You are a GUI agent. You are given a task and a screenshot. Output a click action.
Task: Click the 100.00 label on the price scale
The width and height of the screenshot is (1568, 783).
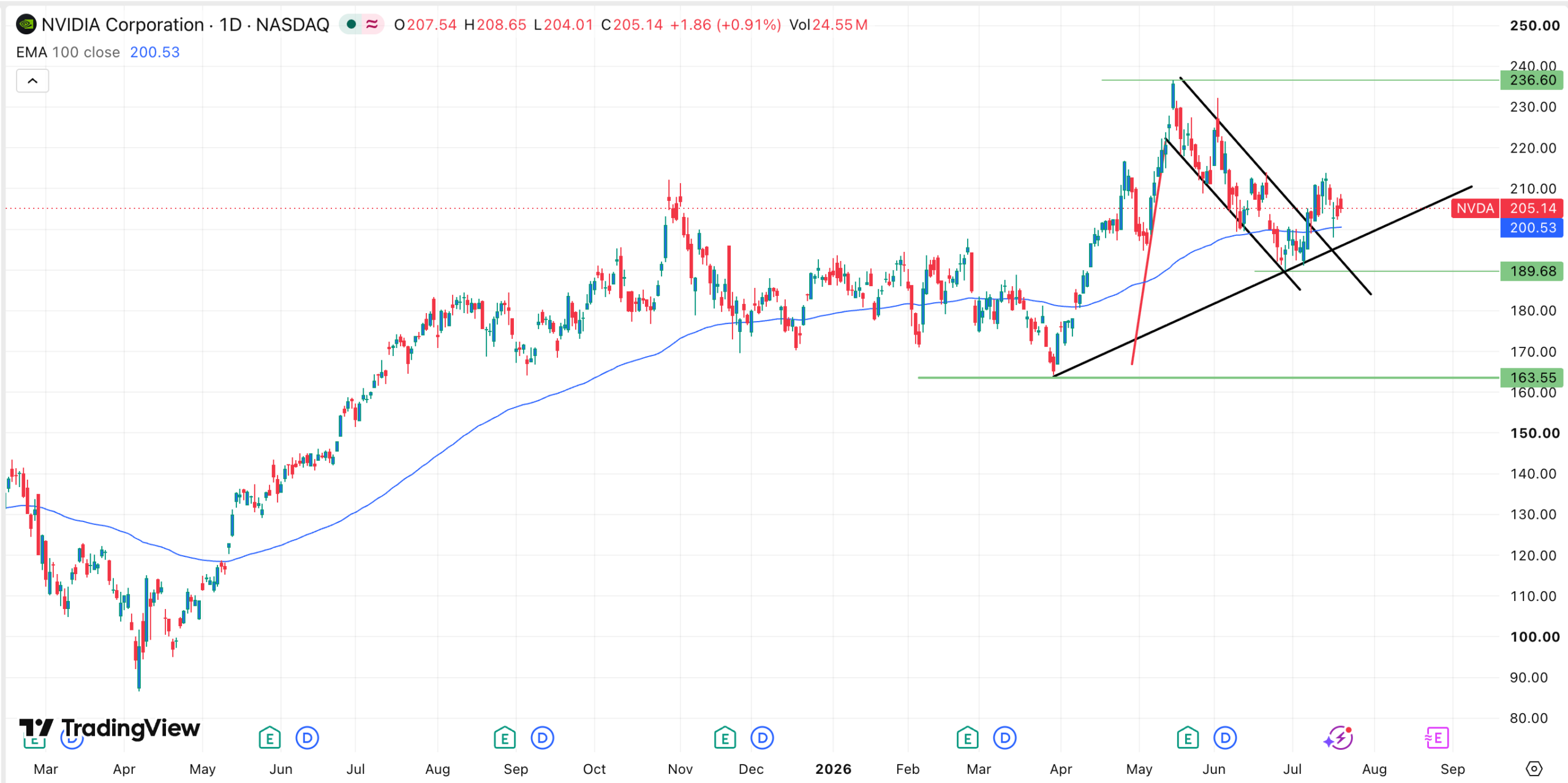tap(1534, 637)
